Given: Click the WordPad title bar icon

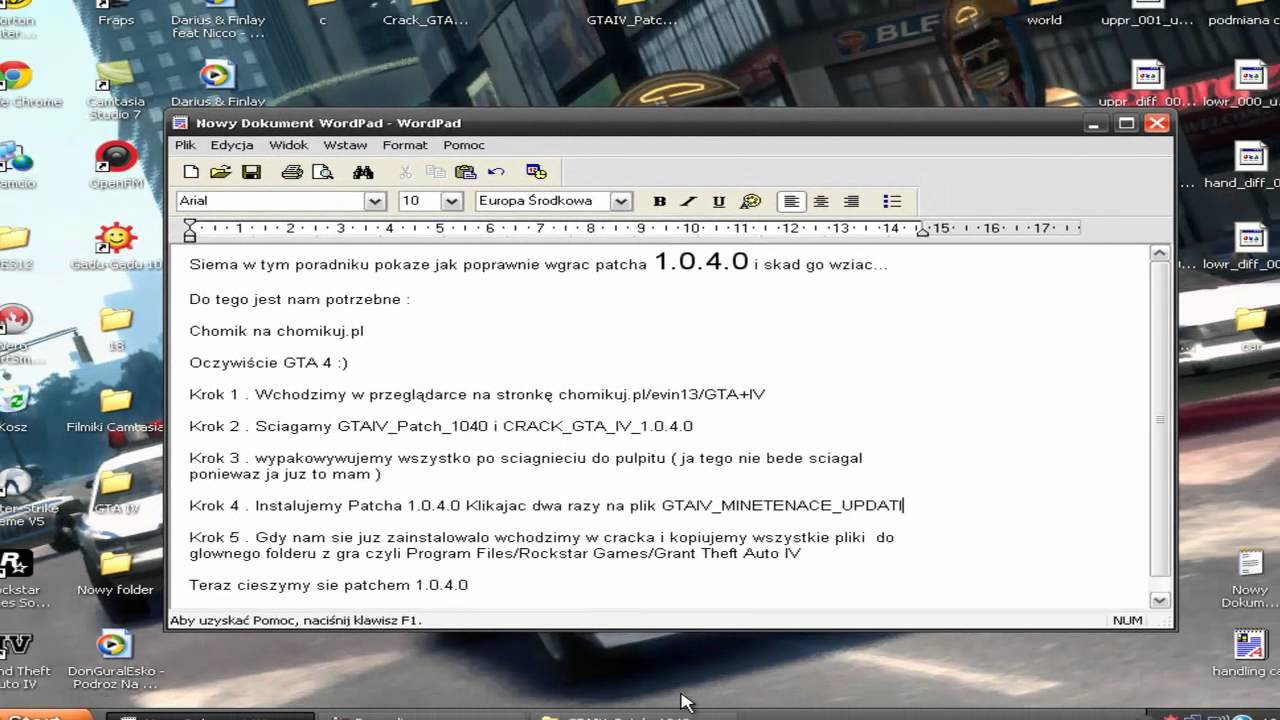Looking at the screenshot, I should click(x=180, y=123).
